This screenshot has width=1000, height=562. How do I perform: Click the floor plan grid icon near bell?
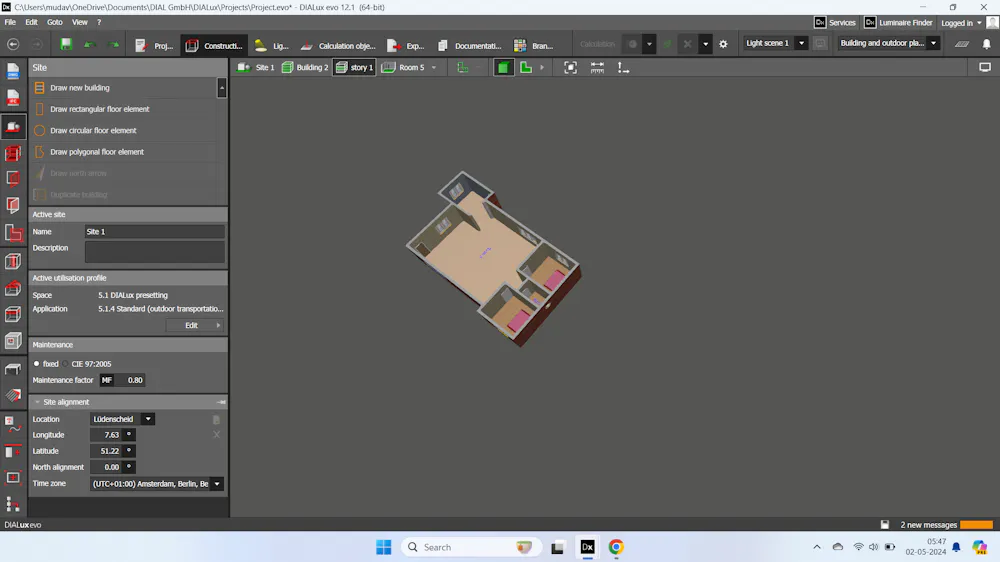(962, 44)
